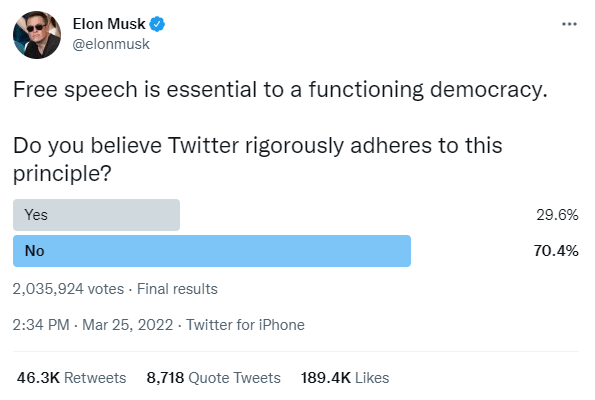595x400 pixels.
Task: View the 189.4K Likes list
Action: point(345,378)
